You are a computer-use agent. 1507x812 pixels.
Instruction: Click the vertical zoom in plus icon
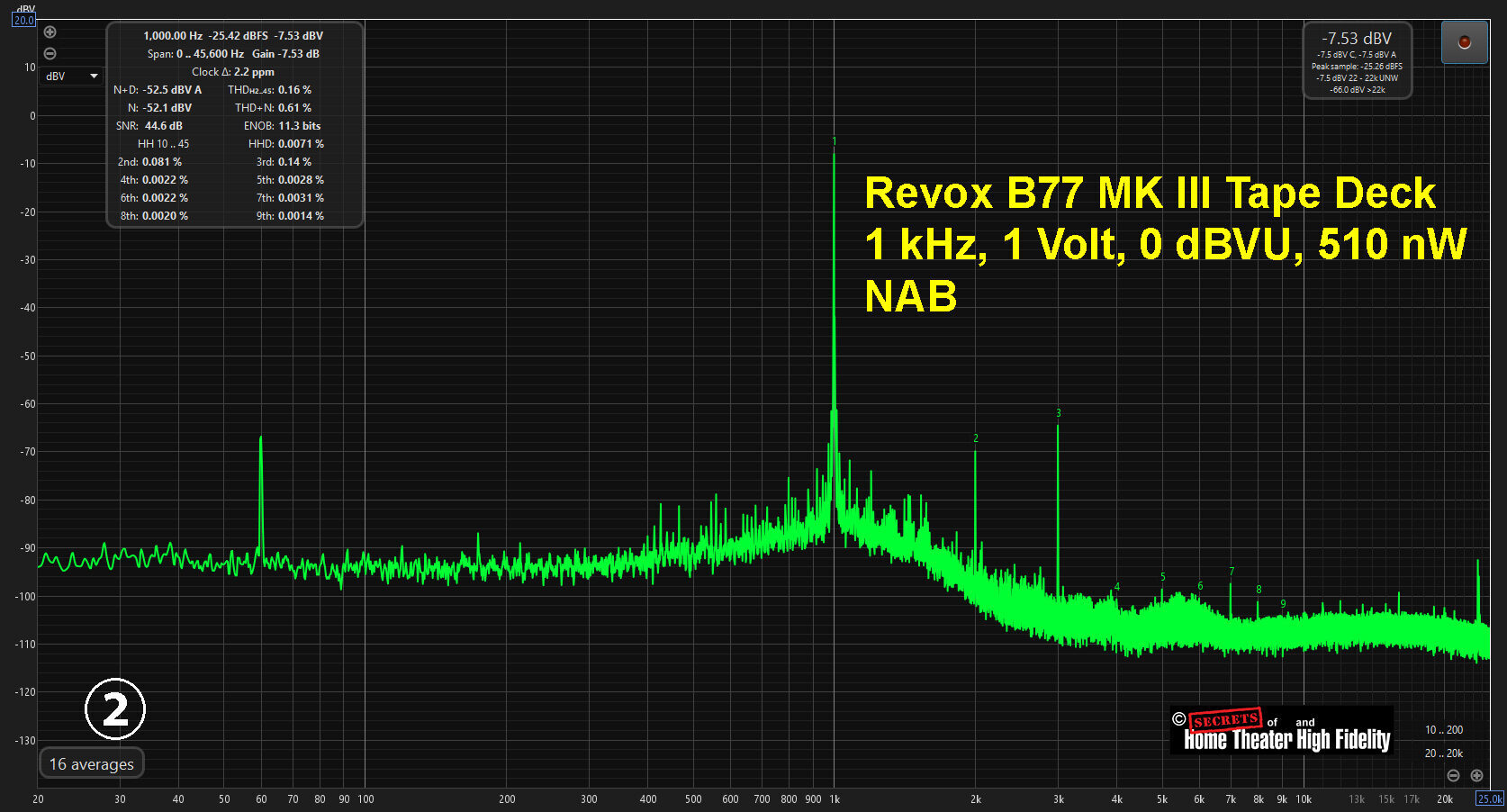(x=50, y=32)
